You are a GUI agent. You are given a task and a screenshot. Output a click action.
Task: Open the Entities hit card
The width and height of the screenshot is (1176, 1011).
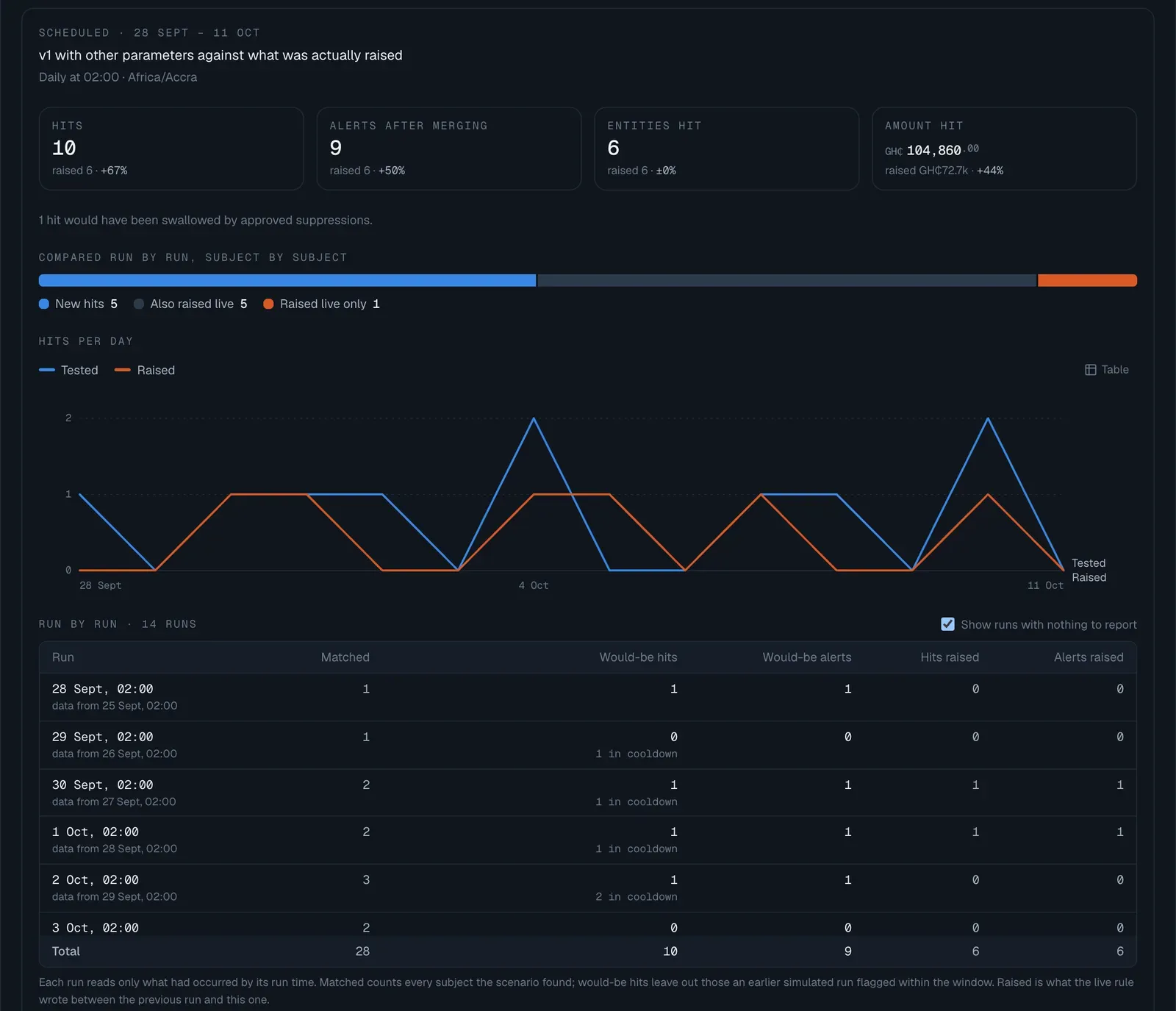727,149
